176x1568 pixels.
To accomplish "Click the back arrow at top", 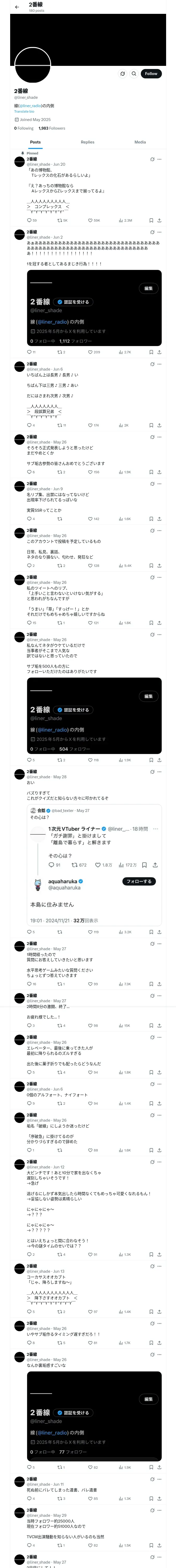I will (17, 7).
